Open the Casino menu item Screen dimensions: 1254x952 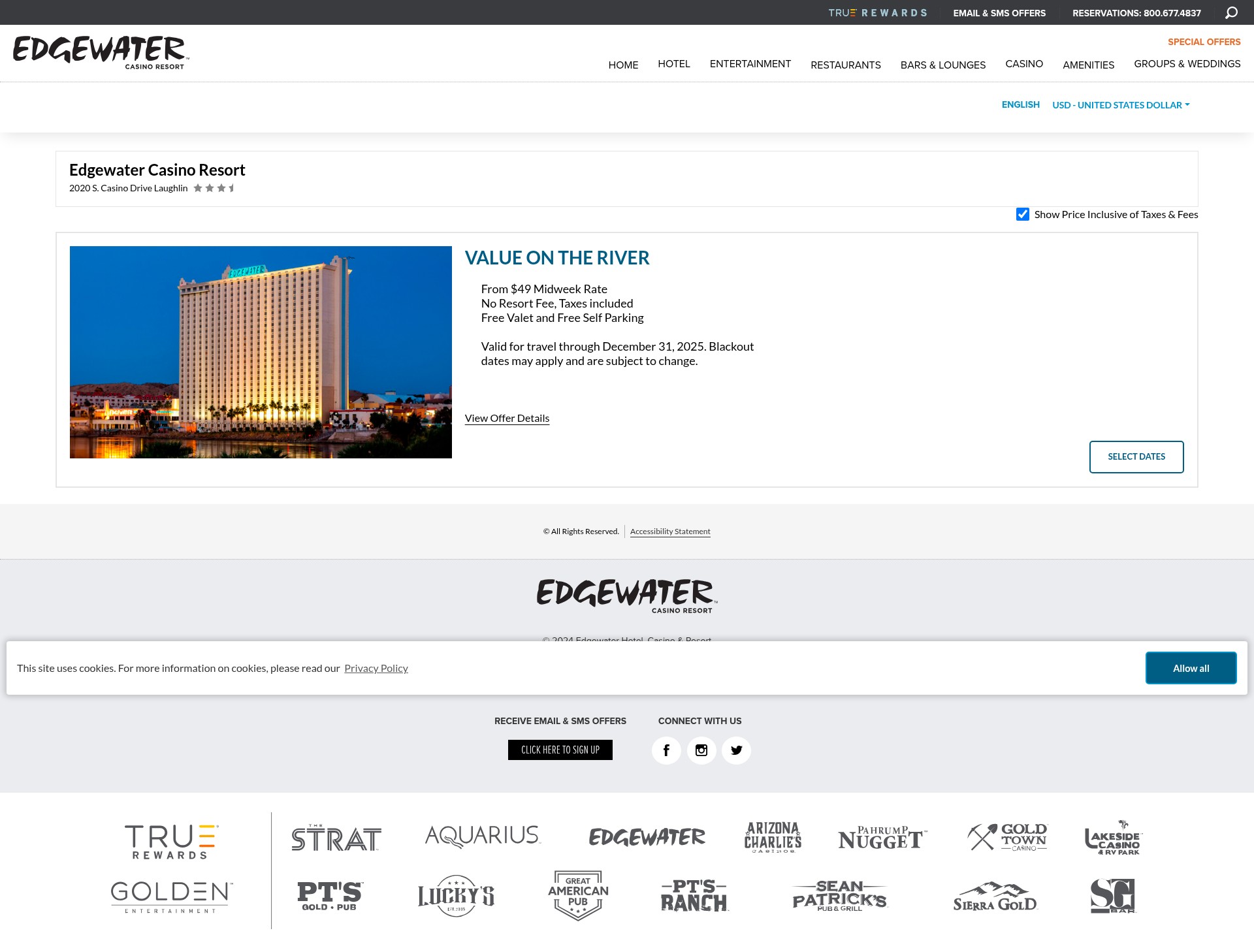point(1024,63)
